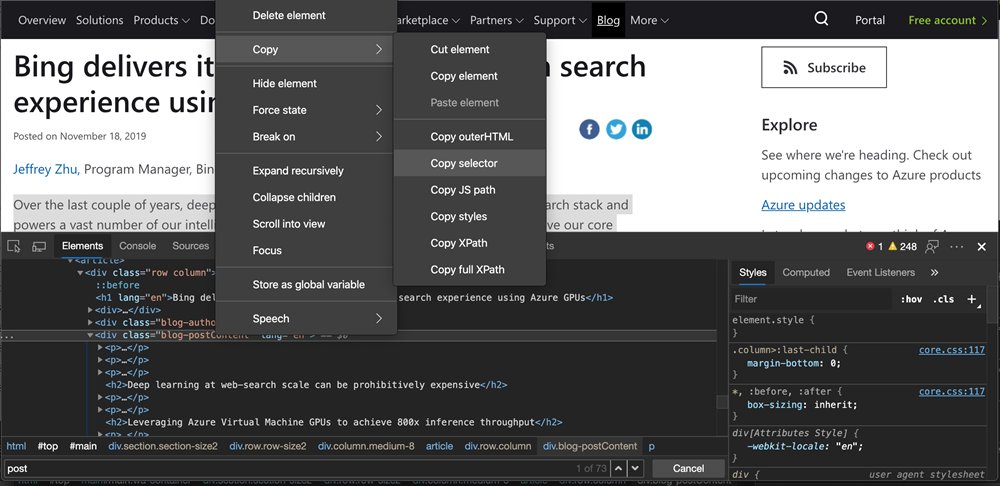Screen dimensions: 1000x486
Task: Share the post on Twitter
Action: pyautogui.click(x=616, y=129)
